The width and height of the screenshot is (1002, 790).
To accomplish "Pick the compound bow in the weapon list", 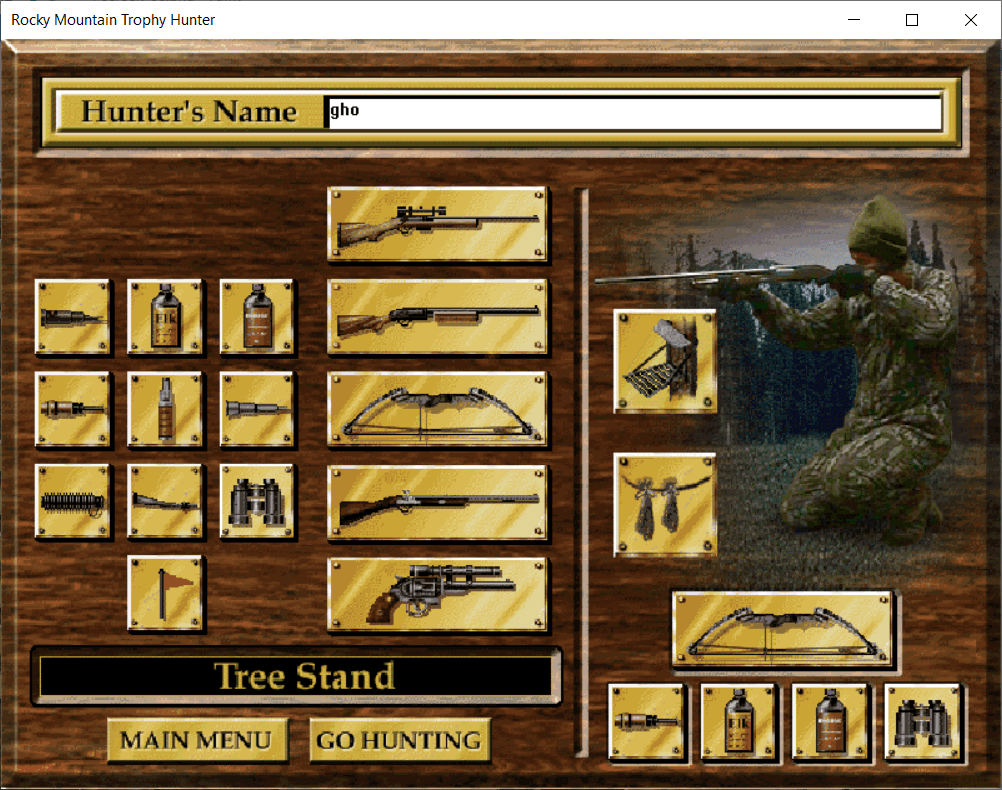I will click(x=438, y=409).
